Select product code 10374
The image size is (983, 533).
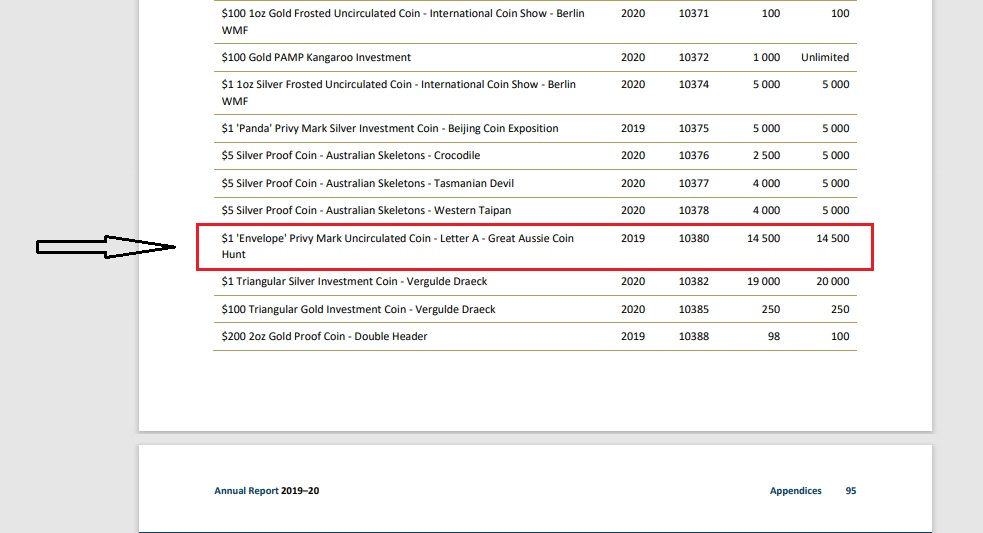694,84
